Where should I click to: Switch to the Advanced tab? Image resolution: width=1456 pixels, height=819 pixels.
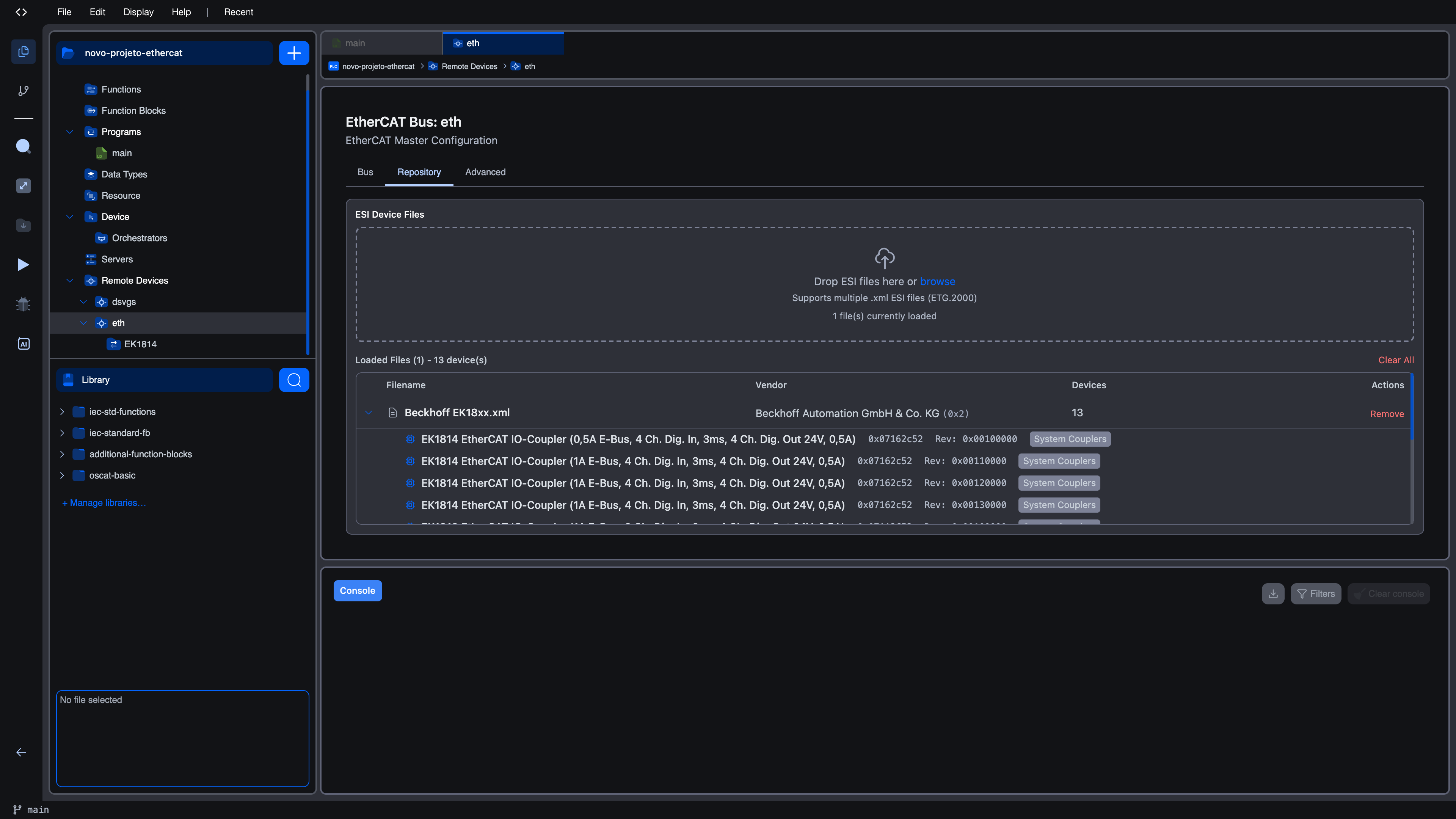(485, 173)
